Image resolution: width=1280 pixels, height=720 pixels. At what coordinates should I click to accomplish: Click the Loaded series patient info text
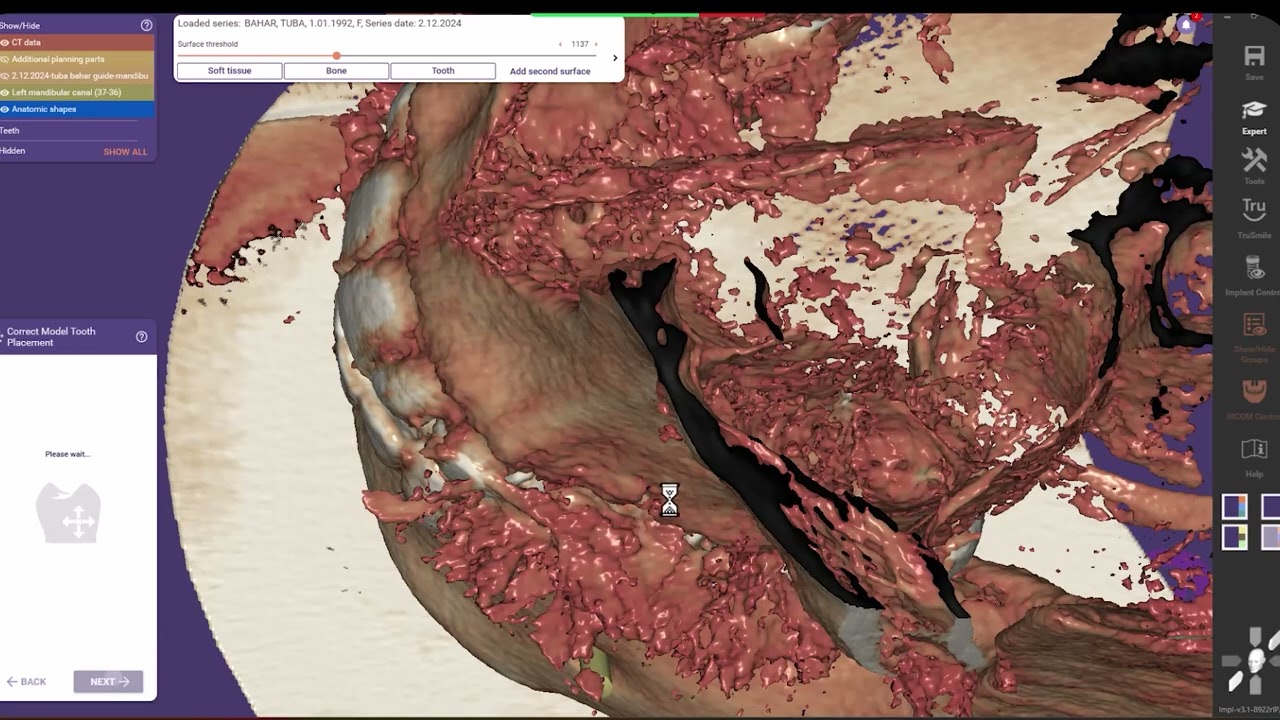coord(320,23)
